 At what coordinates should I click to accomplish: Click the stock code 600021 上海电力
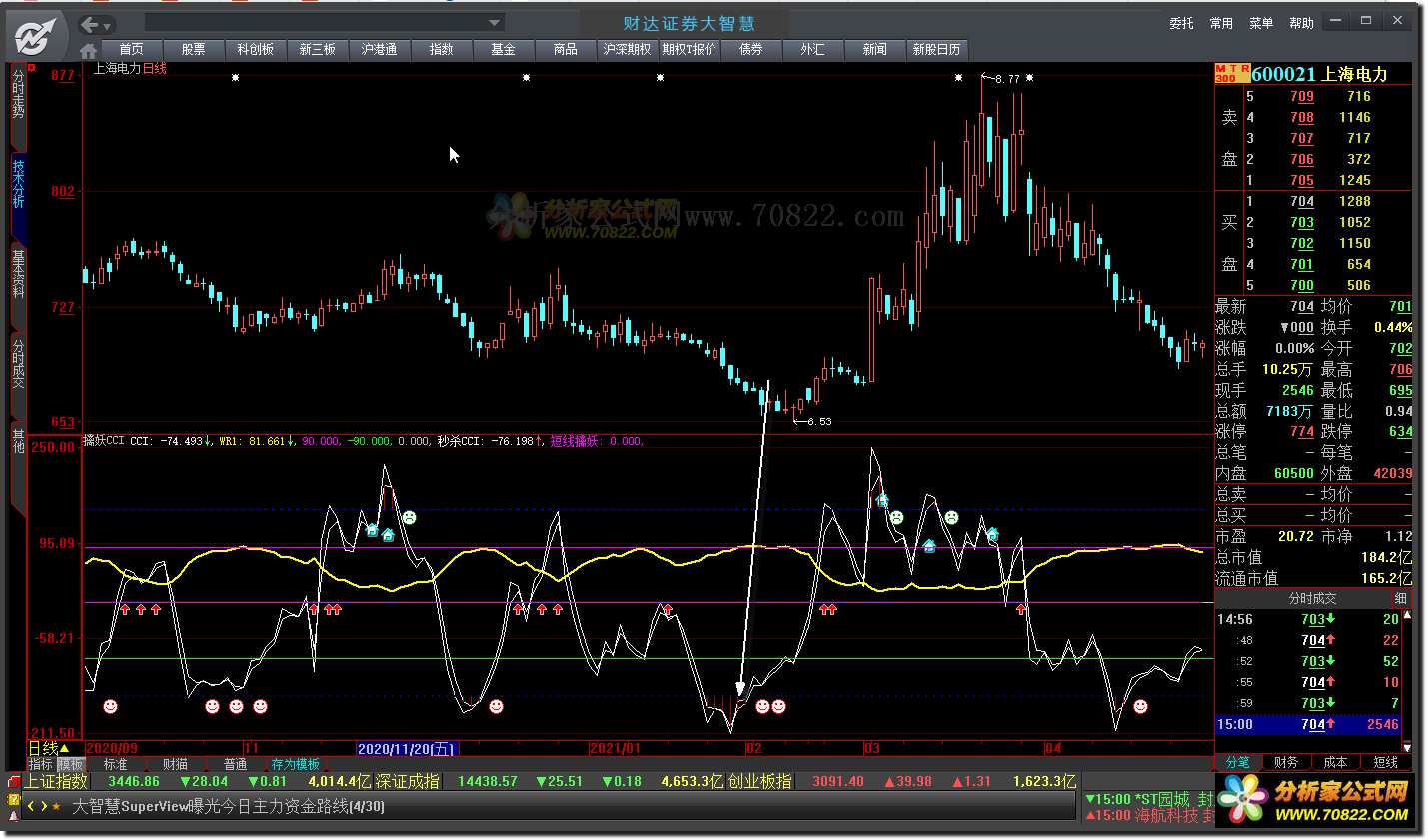(1319, 74)
